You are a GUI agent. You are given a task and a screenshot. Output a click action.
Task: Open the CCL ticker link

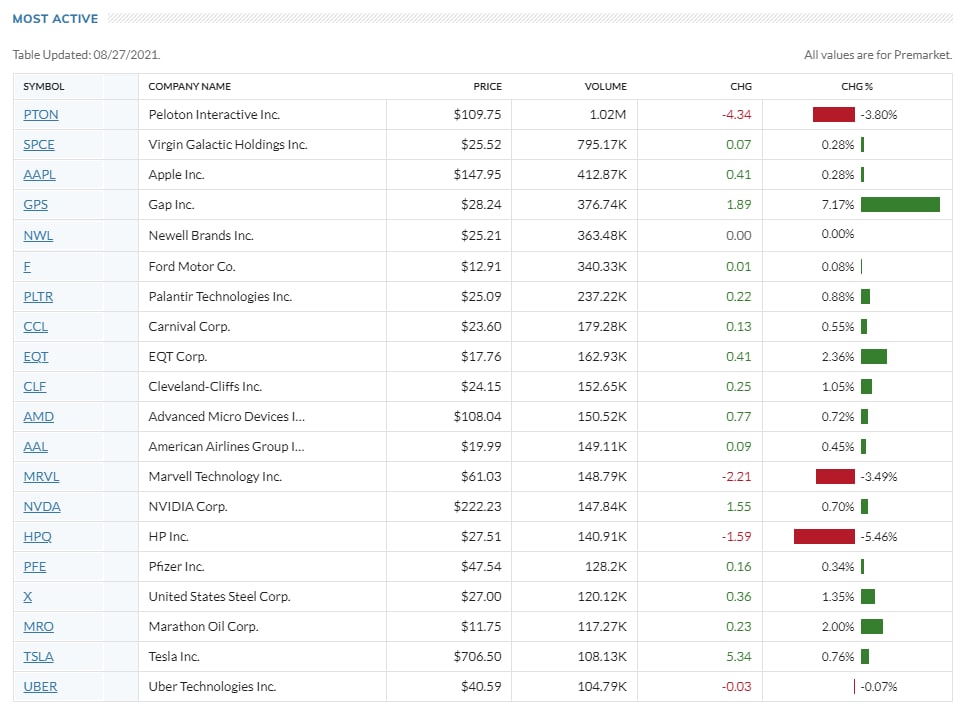[36, 326]
